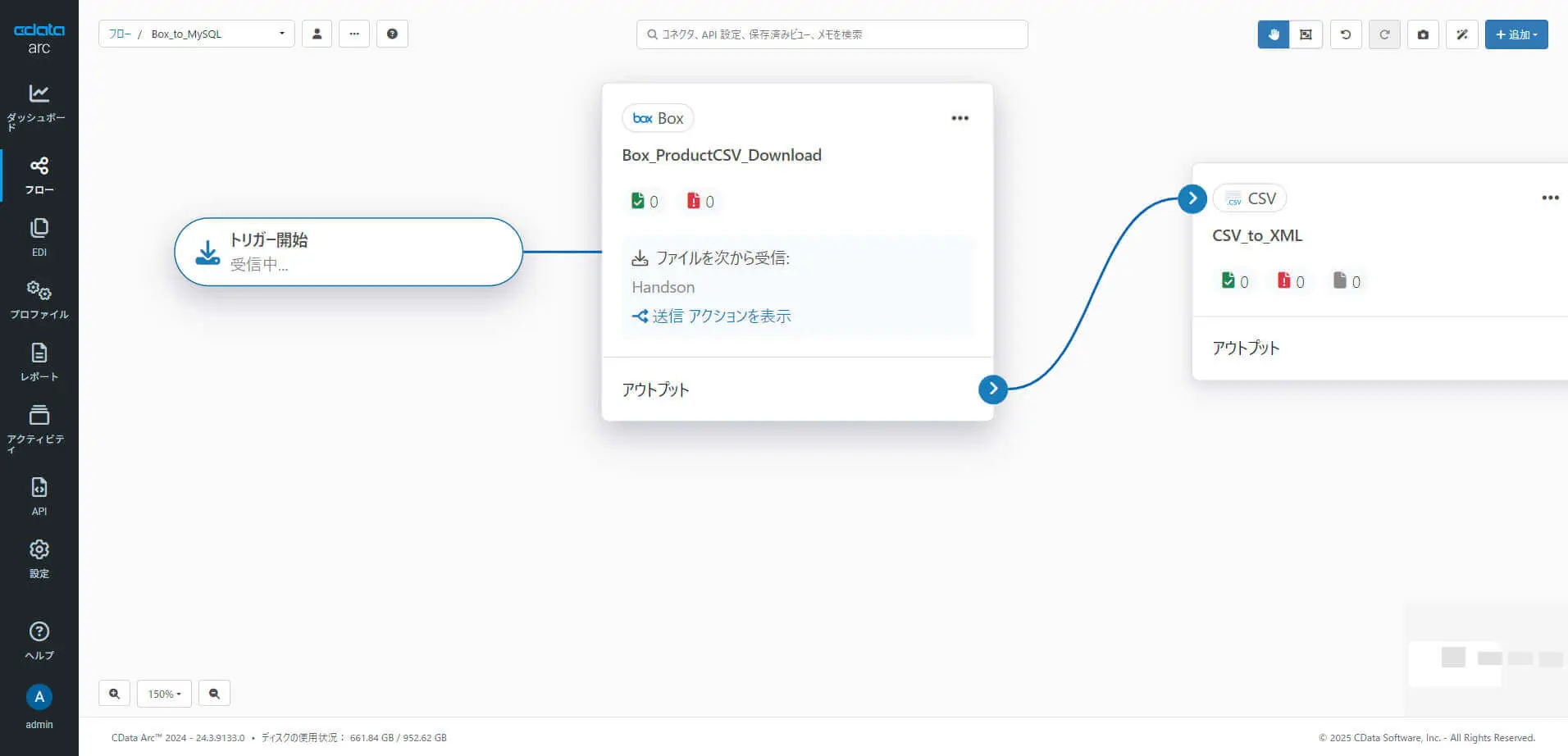This screenshot has height=756, width=1568.
Task: Click the トリガー開始 trigger start node
Action: (349, 252)
